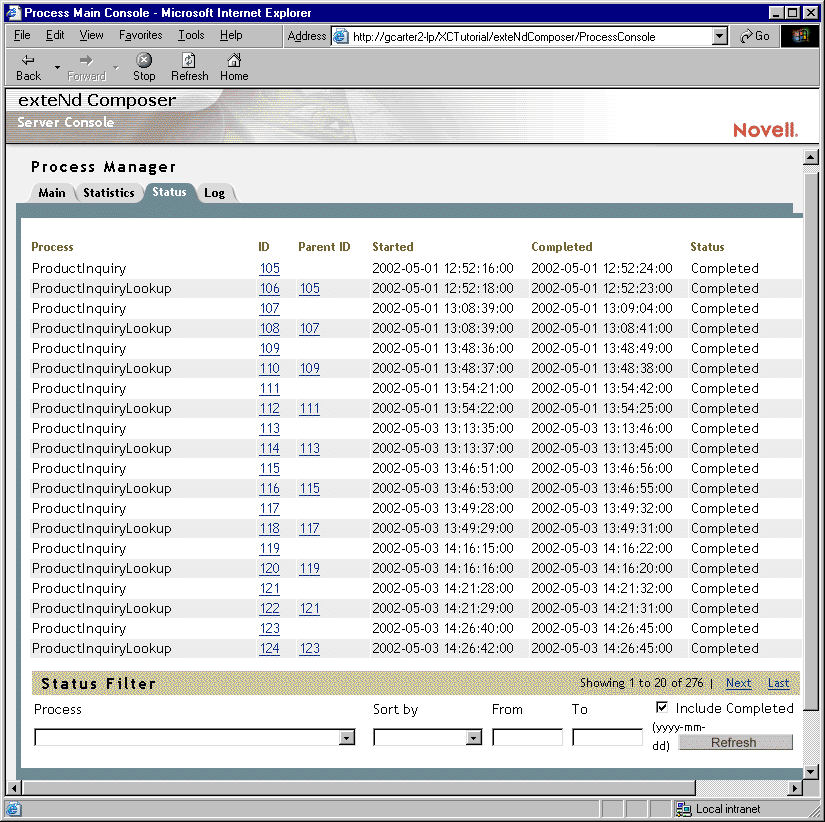Switch to the Main tab
Viewport: 825px width, 822px height.
[52, 193]
